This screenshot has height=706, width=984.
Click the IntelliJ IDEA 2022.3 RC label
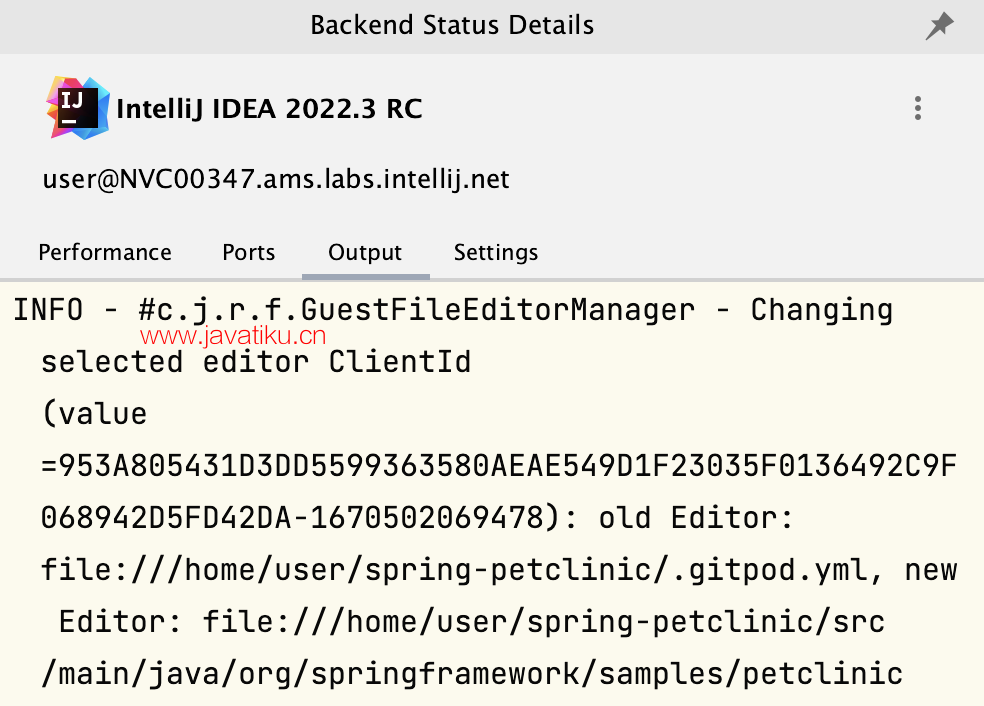pos(270,109)
